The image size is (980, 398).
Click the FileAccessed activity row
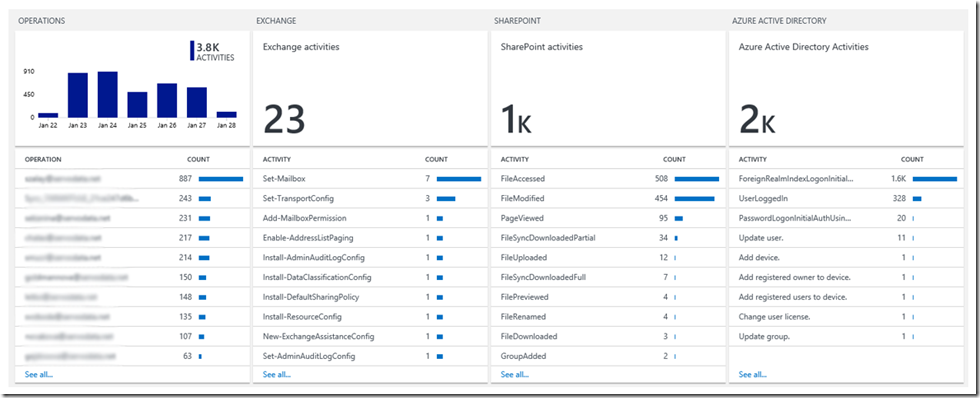608,179
